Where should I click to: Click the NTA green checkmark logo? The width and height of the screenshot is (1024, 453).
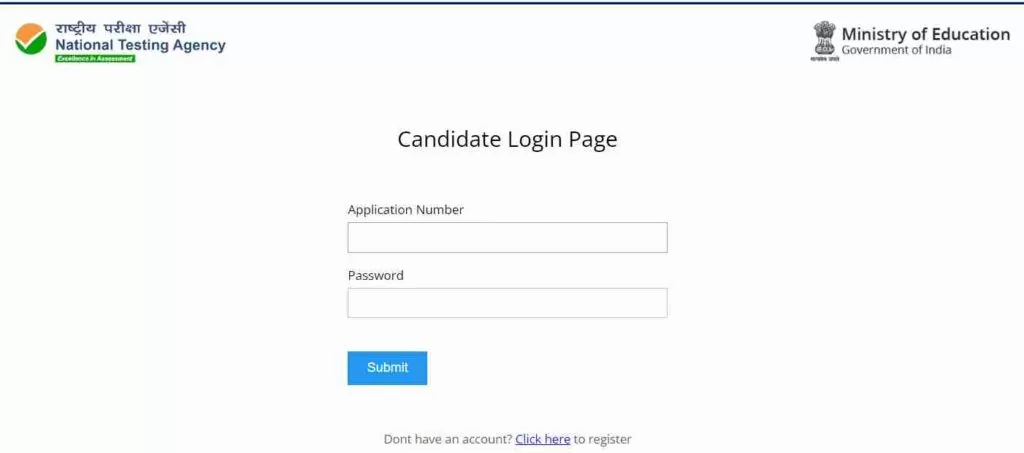coord(31,39)
